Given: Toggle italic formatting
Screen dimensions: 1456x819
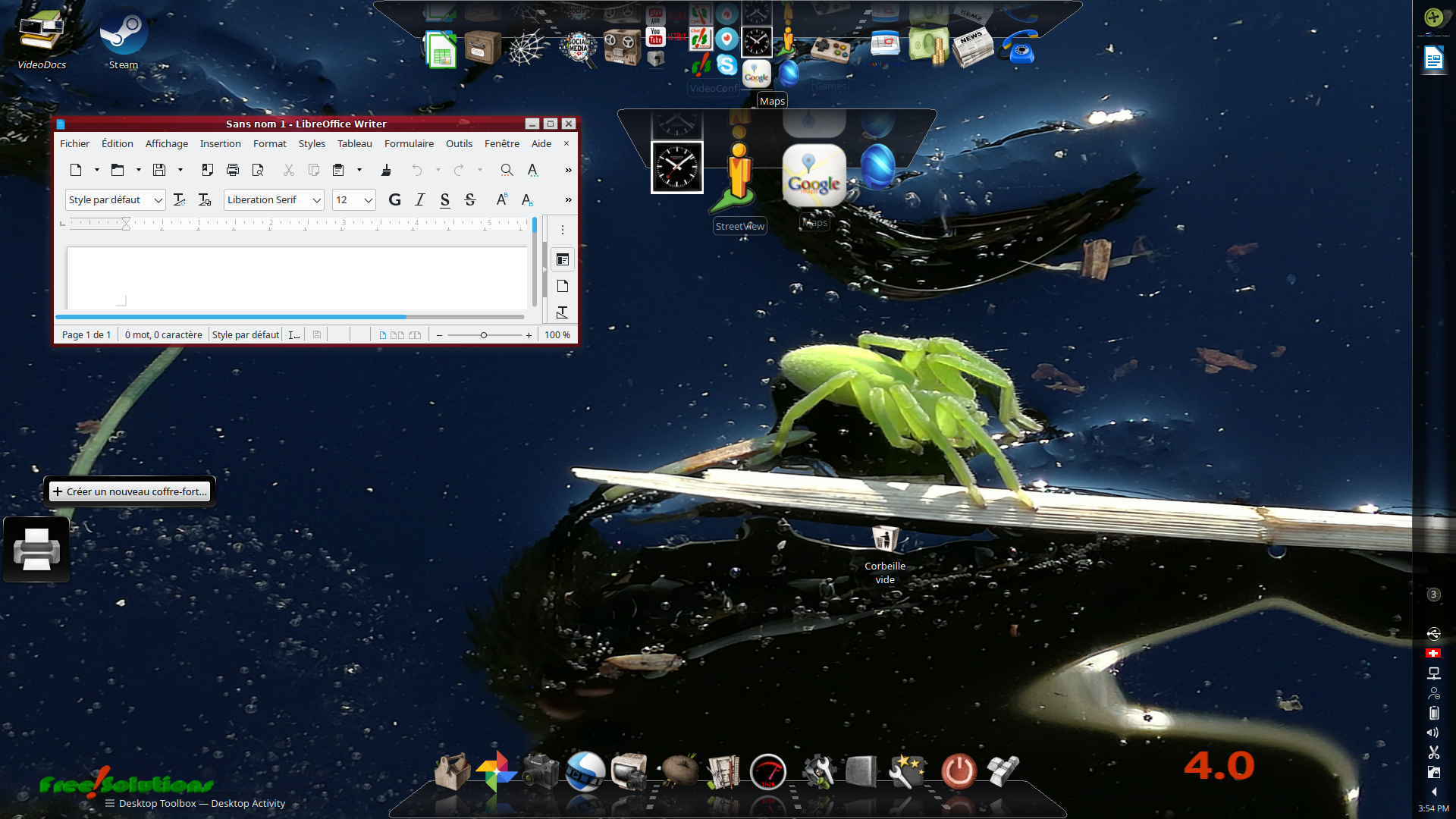Looking at the screenshot, I should point(420,199).
